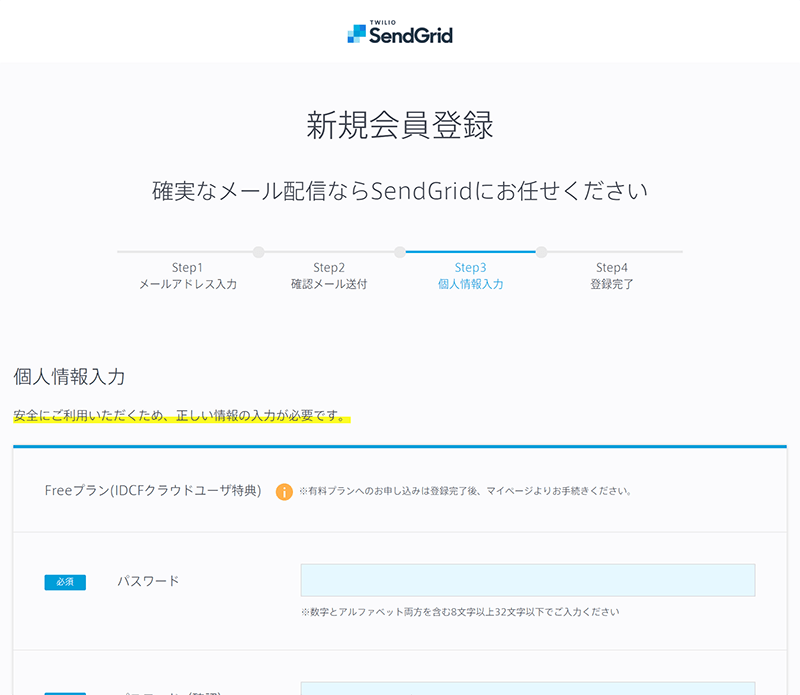Click the パスワード field label
800x695 pixels.
148,581
